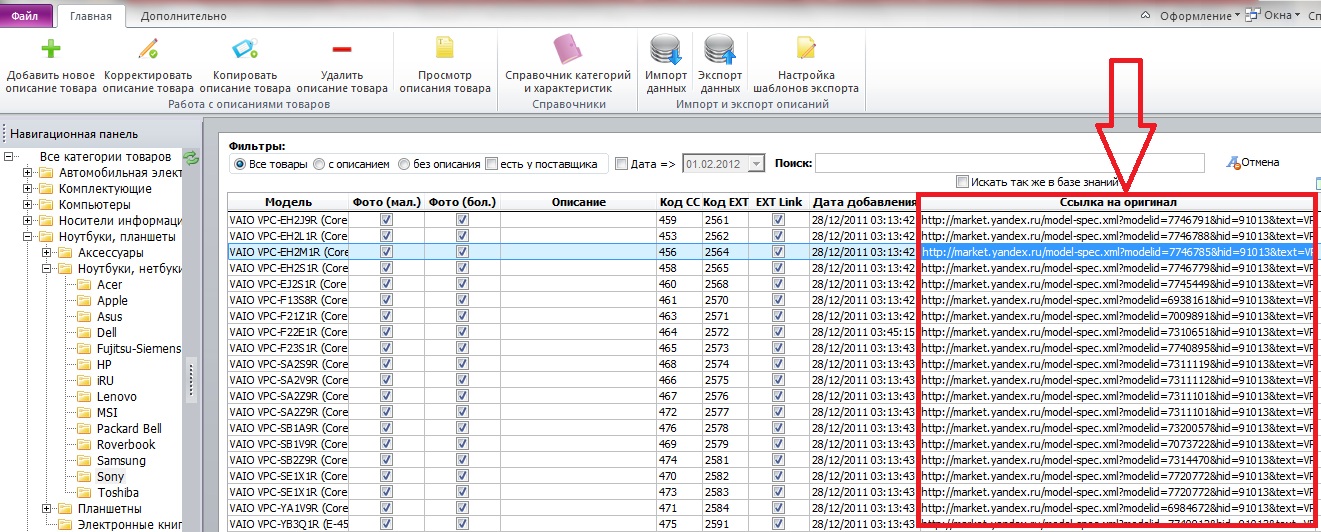Click the green plus add new product description icon
Screen dimensions: 1321x532
(50, 48)
